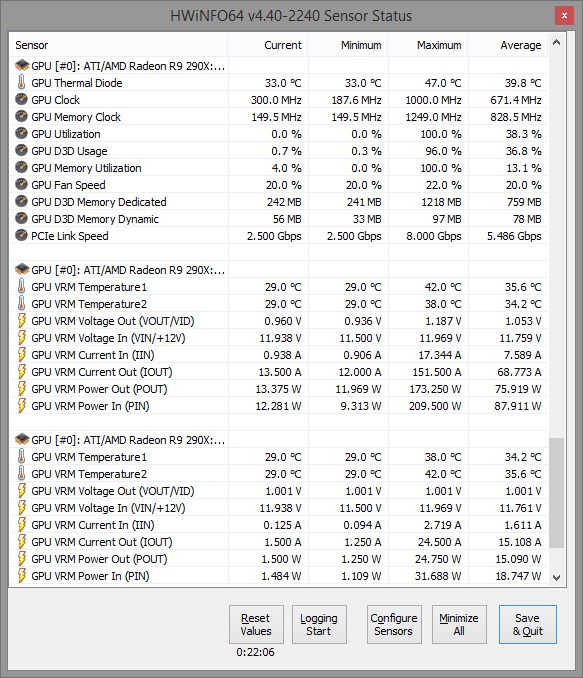This screenshot has width=583, height=678.
Task: Select GPU Memory Clock maximum 1249.0 MHz
Action: pyautogui.click(x=433, y=117)
